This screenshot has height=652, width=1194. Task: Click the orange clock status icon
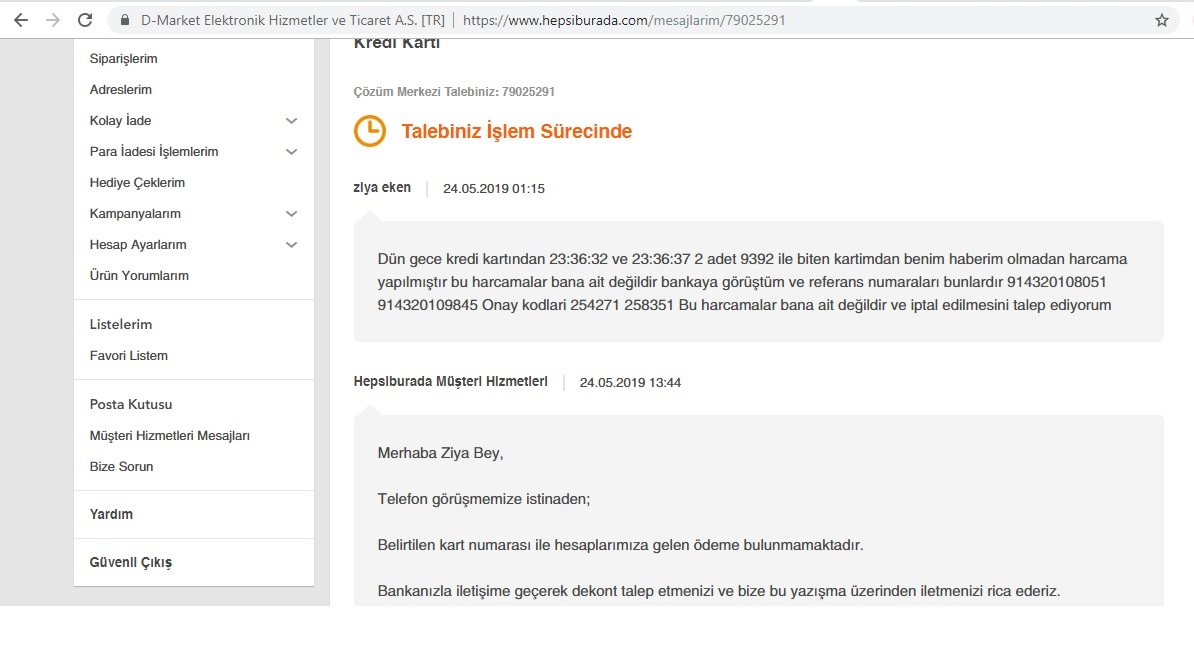370,131
